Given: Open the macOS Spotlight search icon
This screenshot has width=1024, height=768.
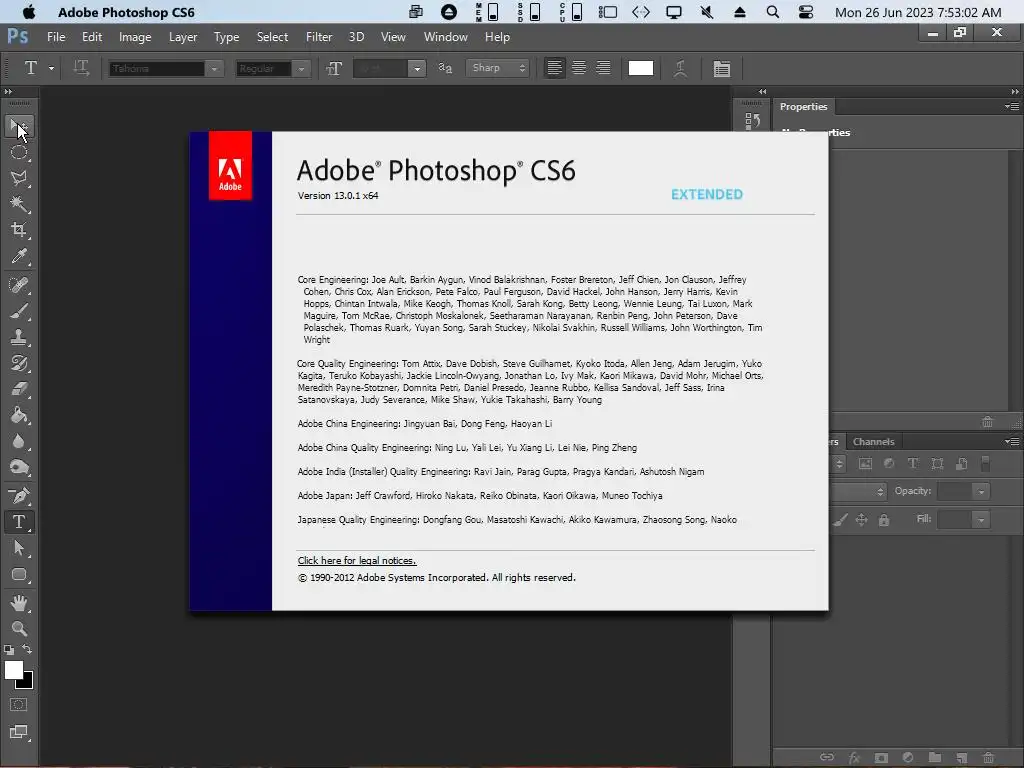Looking at the screenshot, I should pyautogui.click(x=773, y=12).
